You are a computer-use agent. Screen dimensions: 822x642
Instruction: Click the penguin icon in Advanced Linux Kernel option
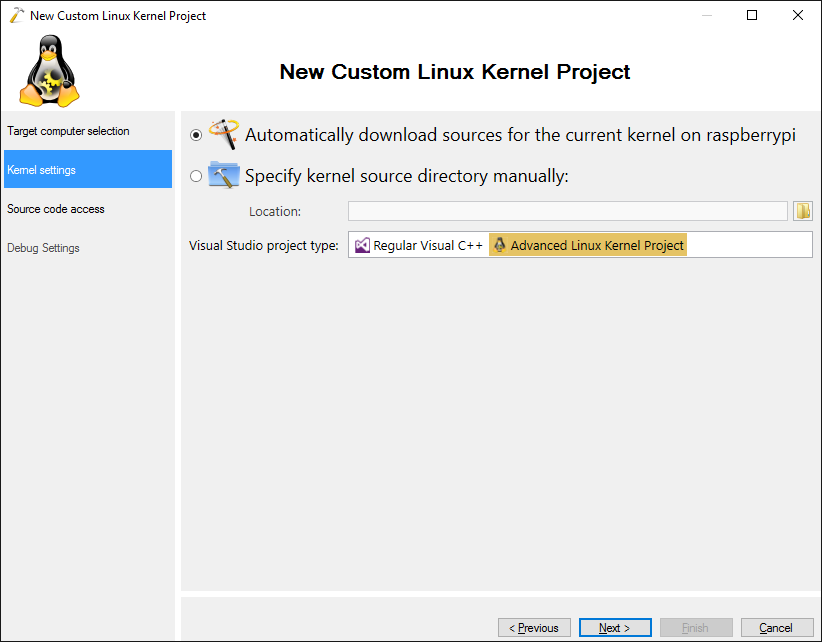500,245
